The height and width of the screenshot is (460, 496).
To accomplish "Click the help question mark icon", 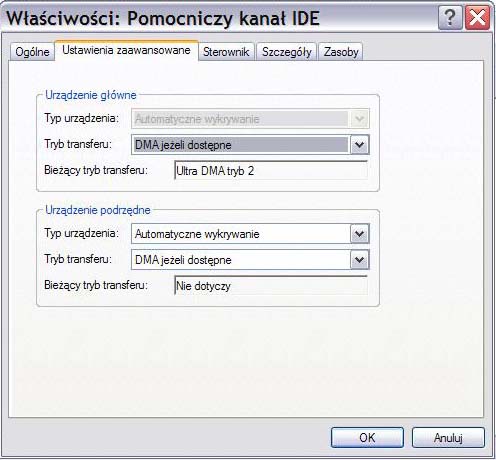I will click(x=450, y=17).
